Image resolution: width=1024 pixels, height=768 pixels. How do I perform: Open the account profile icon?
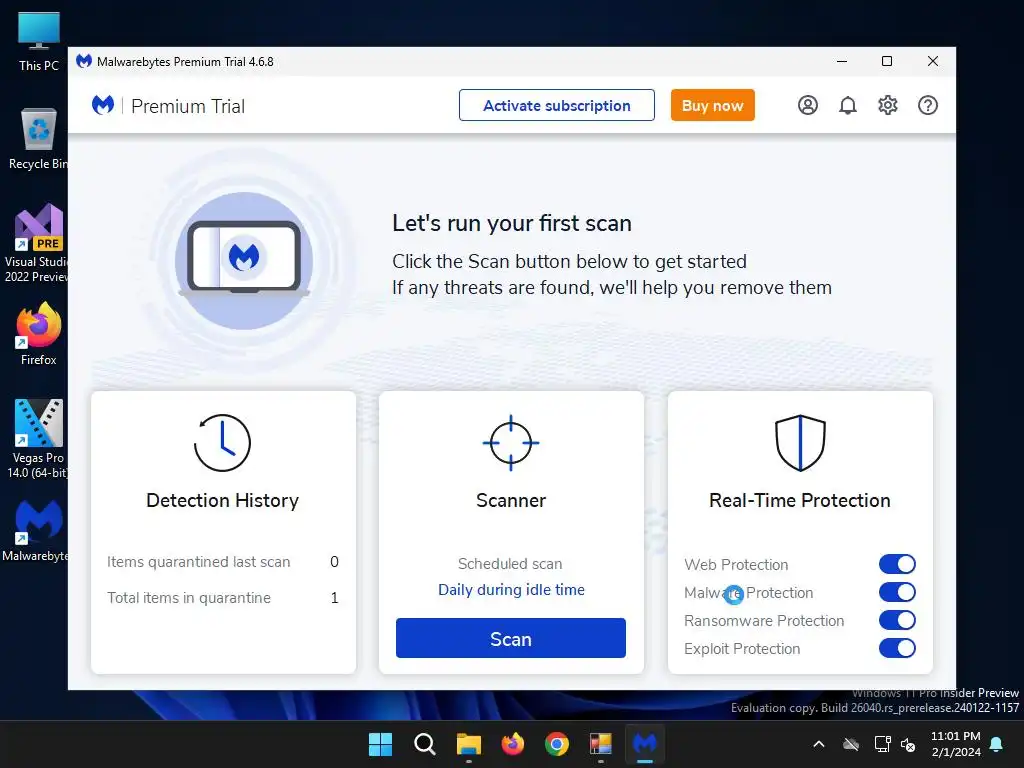(x=808, y=105)
